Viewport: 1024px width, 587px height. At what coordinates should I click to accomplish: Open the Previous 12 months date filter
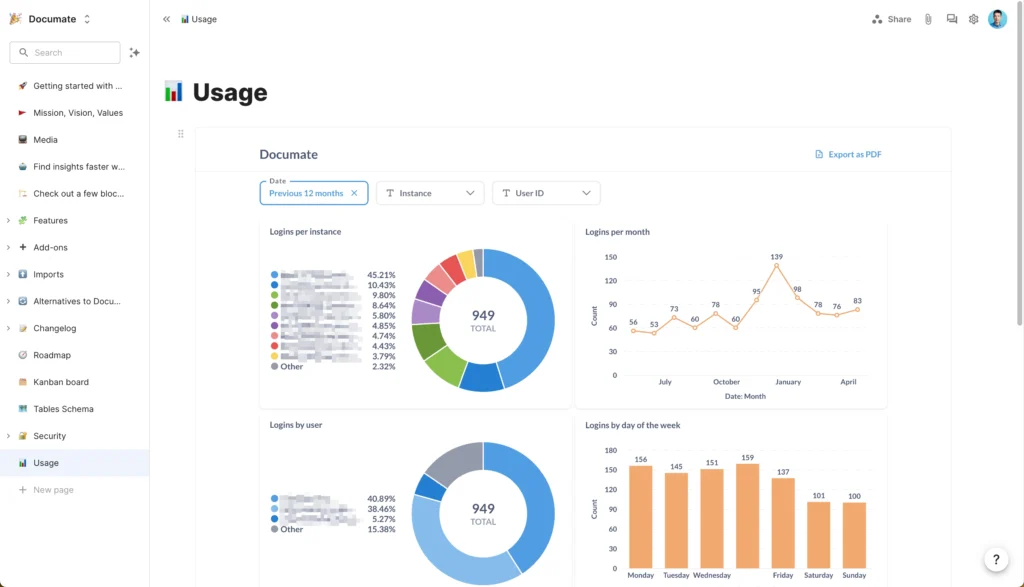pyautogui.click(x=306, y=193)
